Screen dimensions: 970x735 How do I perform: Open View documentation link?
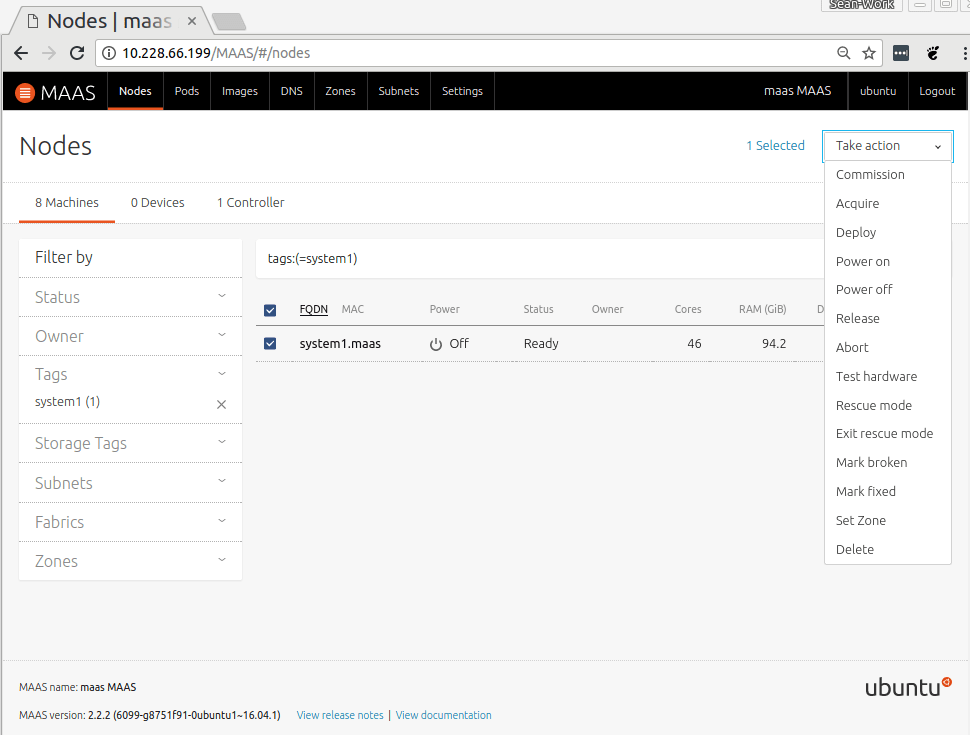click(444, 715)
